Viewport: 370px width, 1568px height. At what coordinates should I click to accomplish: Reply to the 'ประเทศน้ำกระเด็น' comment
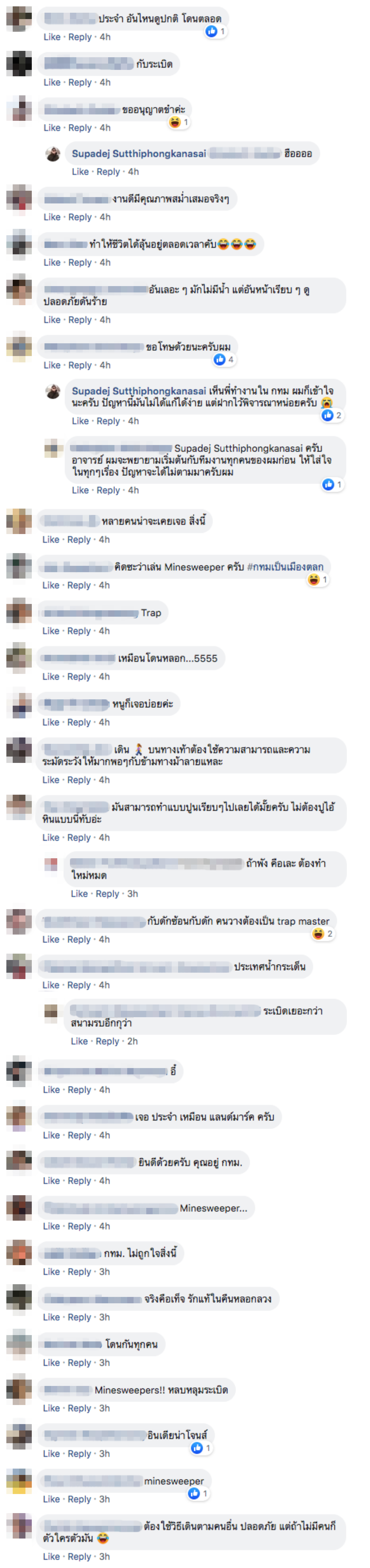pos(79,985)
